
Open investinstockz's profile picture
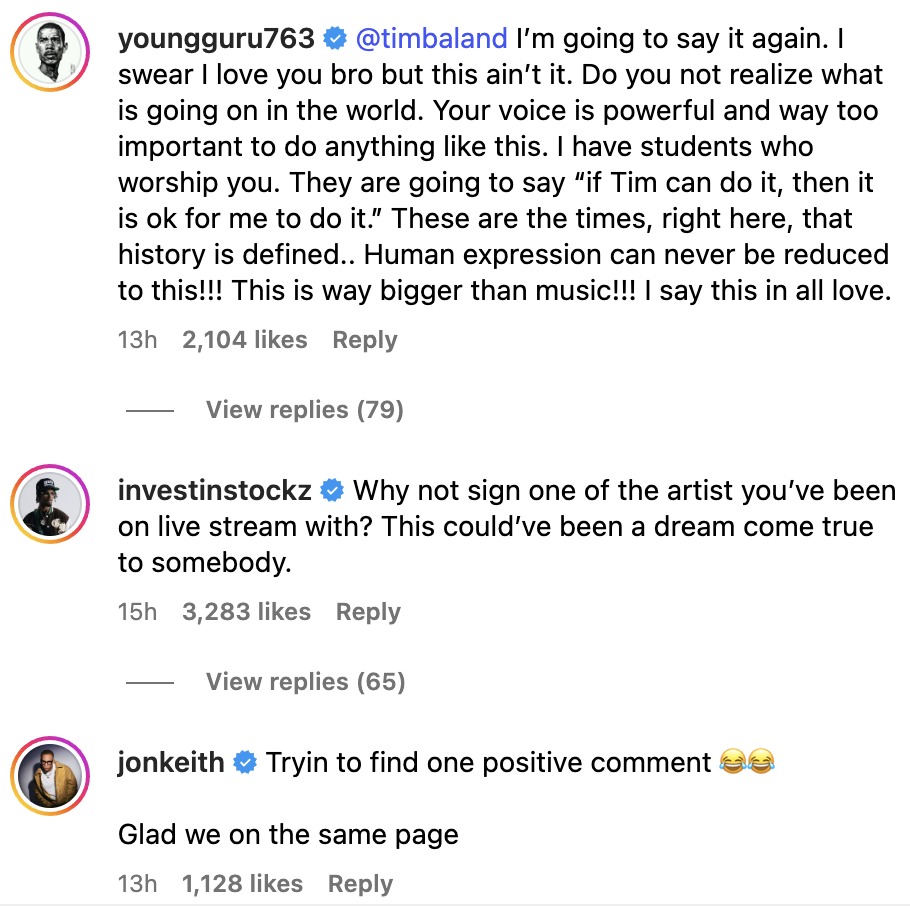point(50,503)
